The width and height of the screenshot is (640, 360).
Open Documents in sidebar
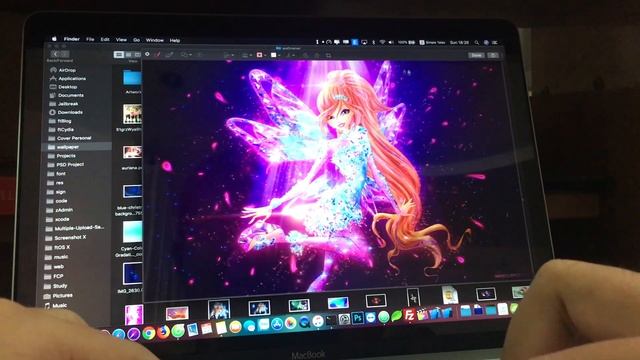click(67, 95)
